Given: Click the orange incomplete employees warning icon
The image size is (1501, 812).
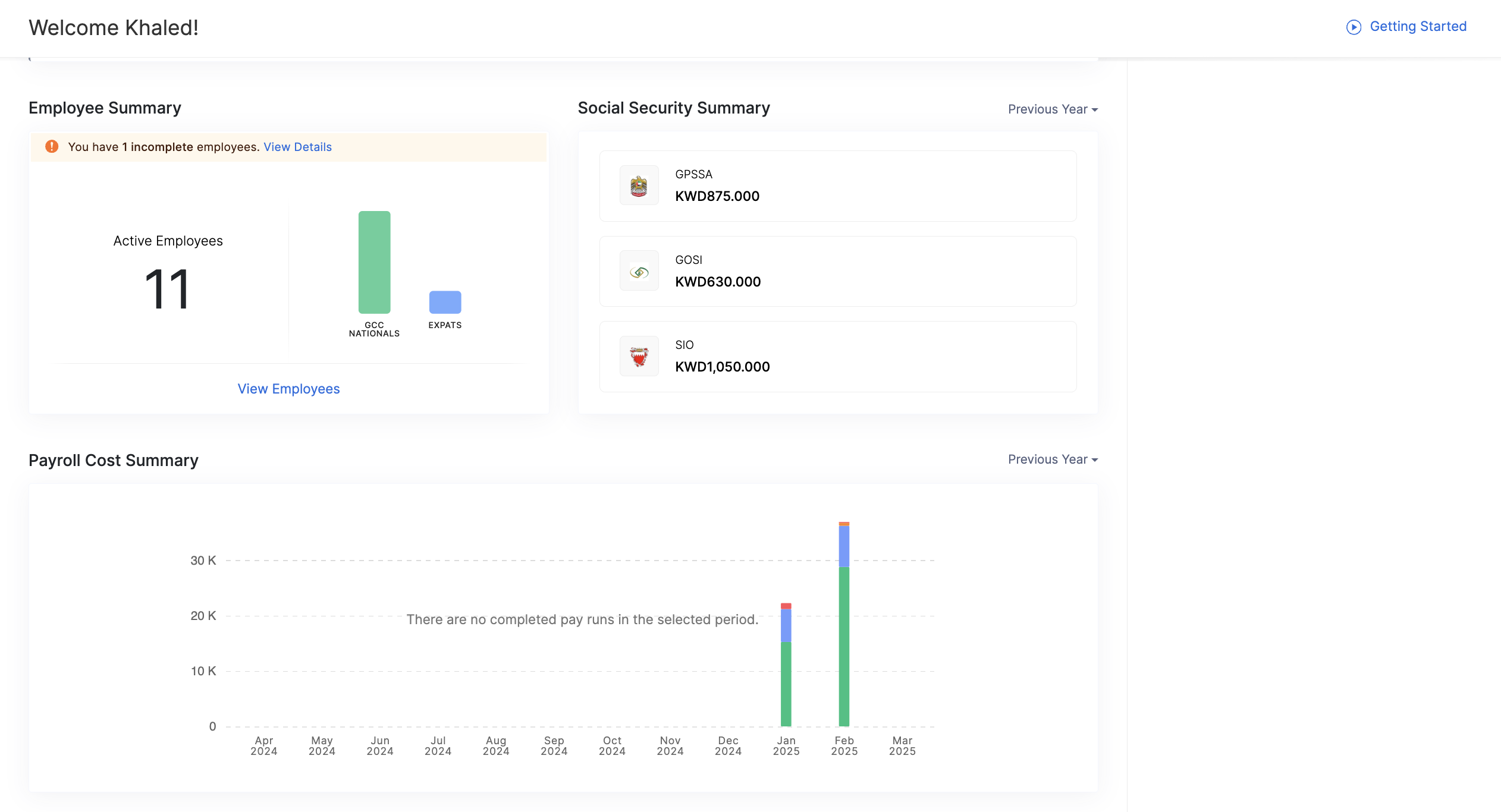Looking at the screenshot, I should coord(52,147).
